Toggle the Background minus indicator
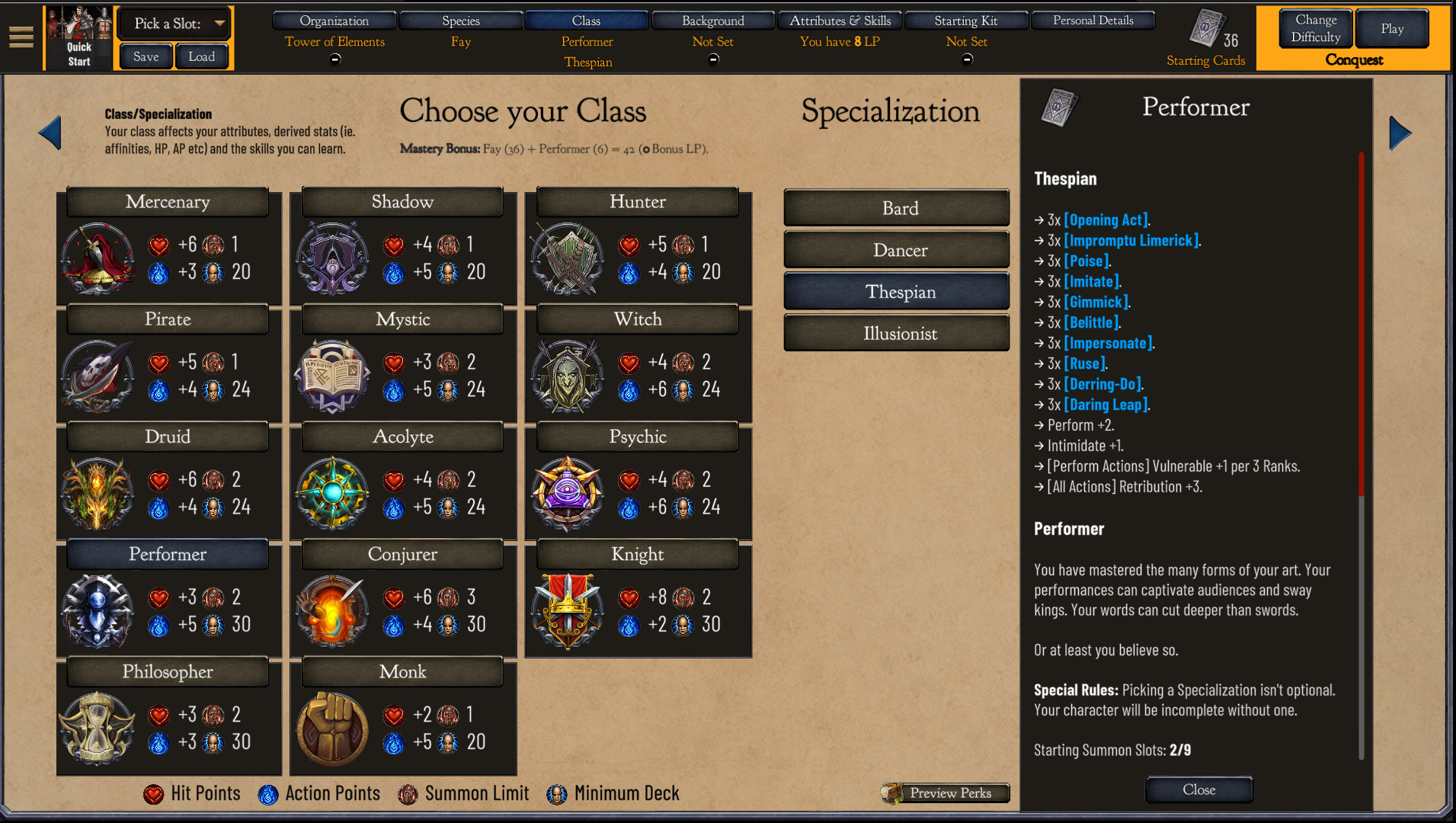This screenshot has width=1456, height=823. tap(713, 59)
